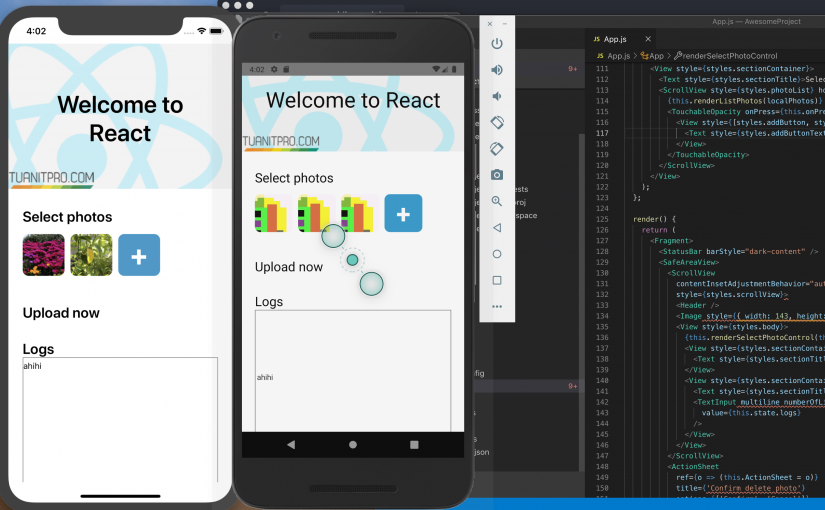The width and height of the screenshot is (825, 510).
Task: Open the emulator extended controls (three dots)
Action: pyautogui.click(x=497, y=306)
